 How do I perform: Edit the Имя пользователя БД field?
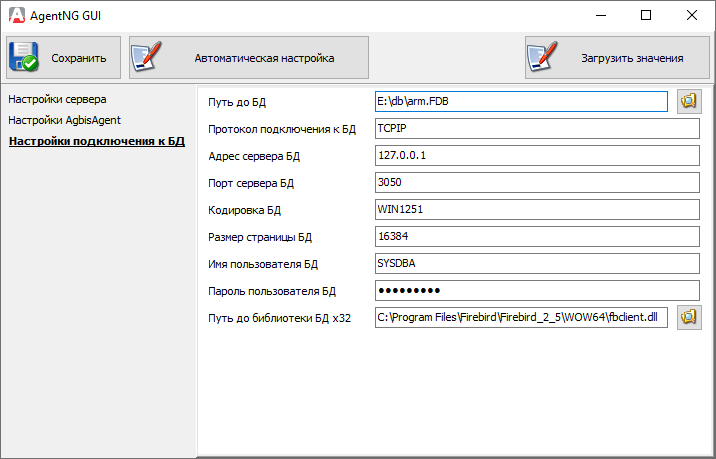(535, 263)
